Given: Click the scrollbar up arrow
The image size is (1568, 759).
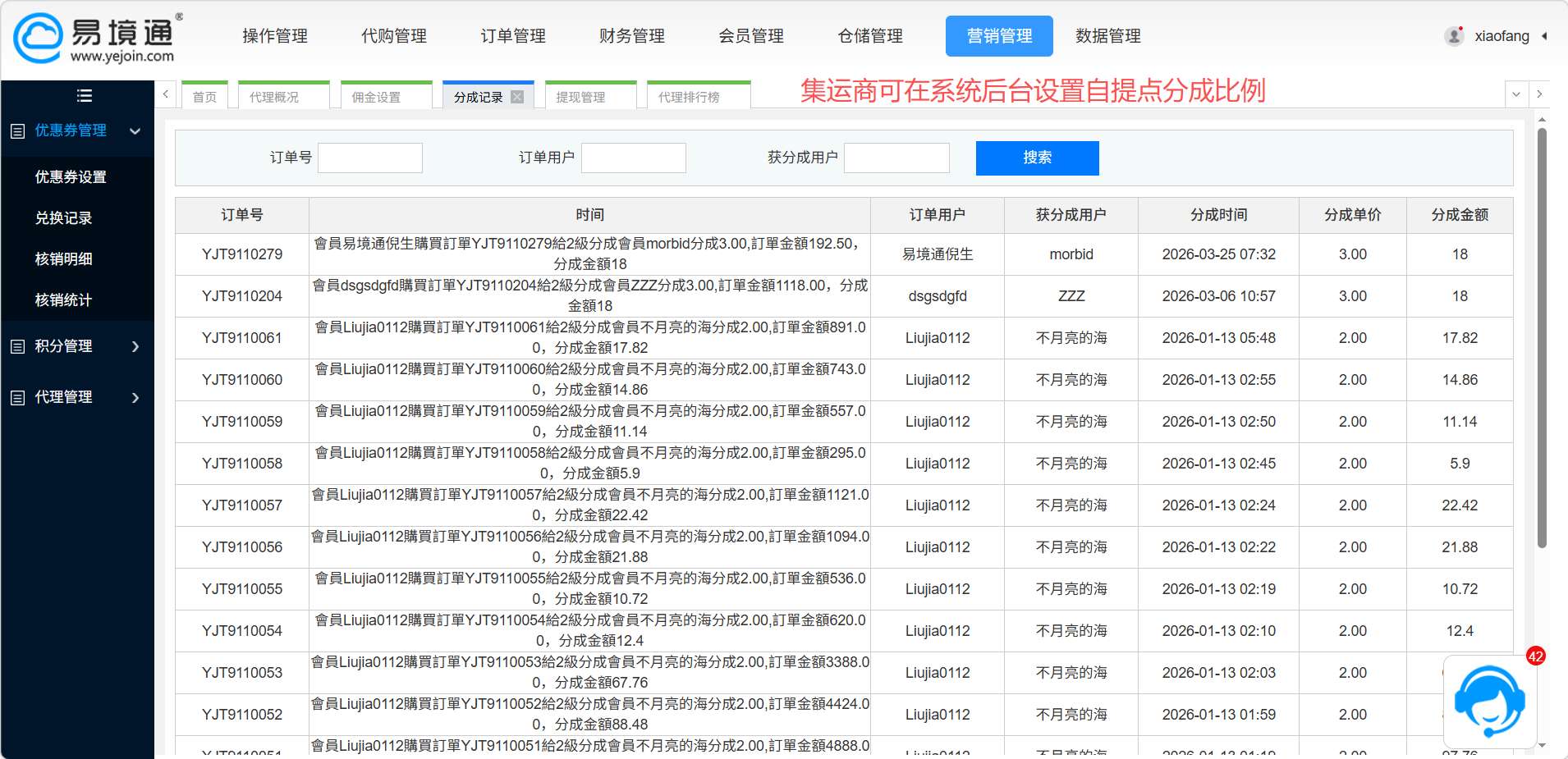Looking at the screenshot, I should point(1542,119).
